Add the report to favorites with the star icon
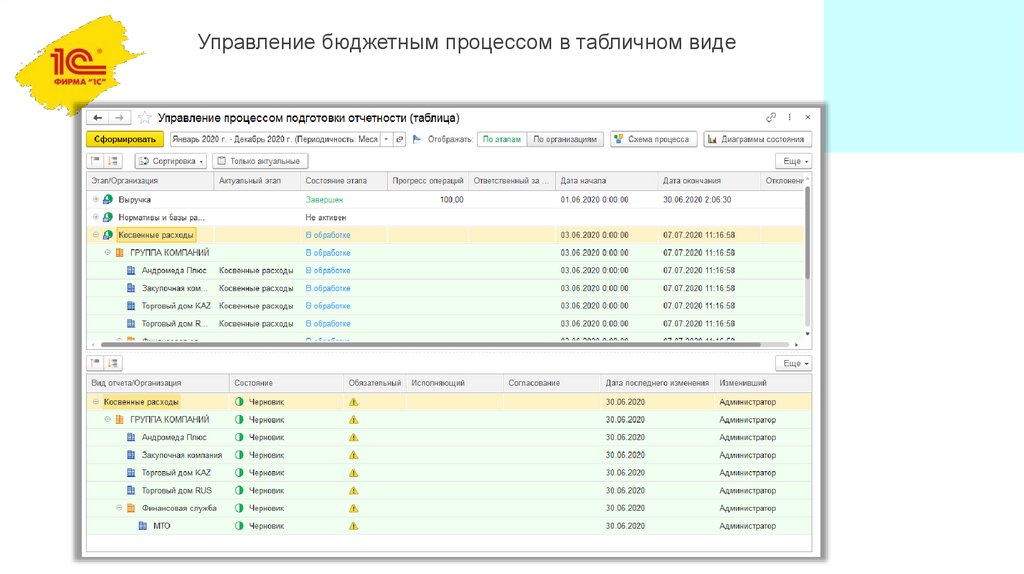The height and width of the screenshot is (574, 1024). click(x=145, y=118)
